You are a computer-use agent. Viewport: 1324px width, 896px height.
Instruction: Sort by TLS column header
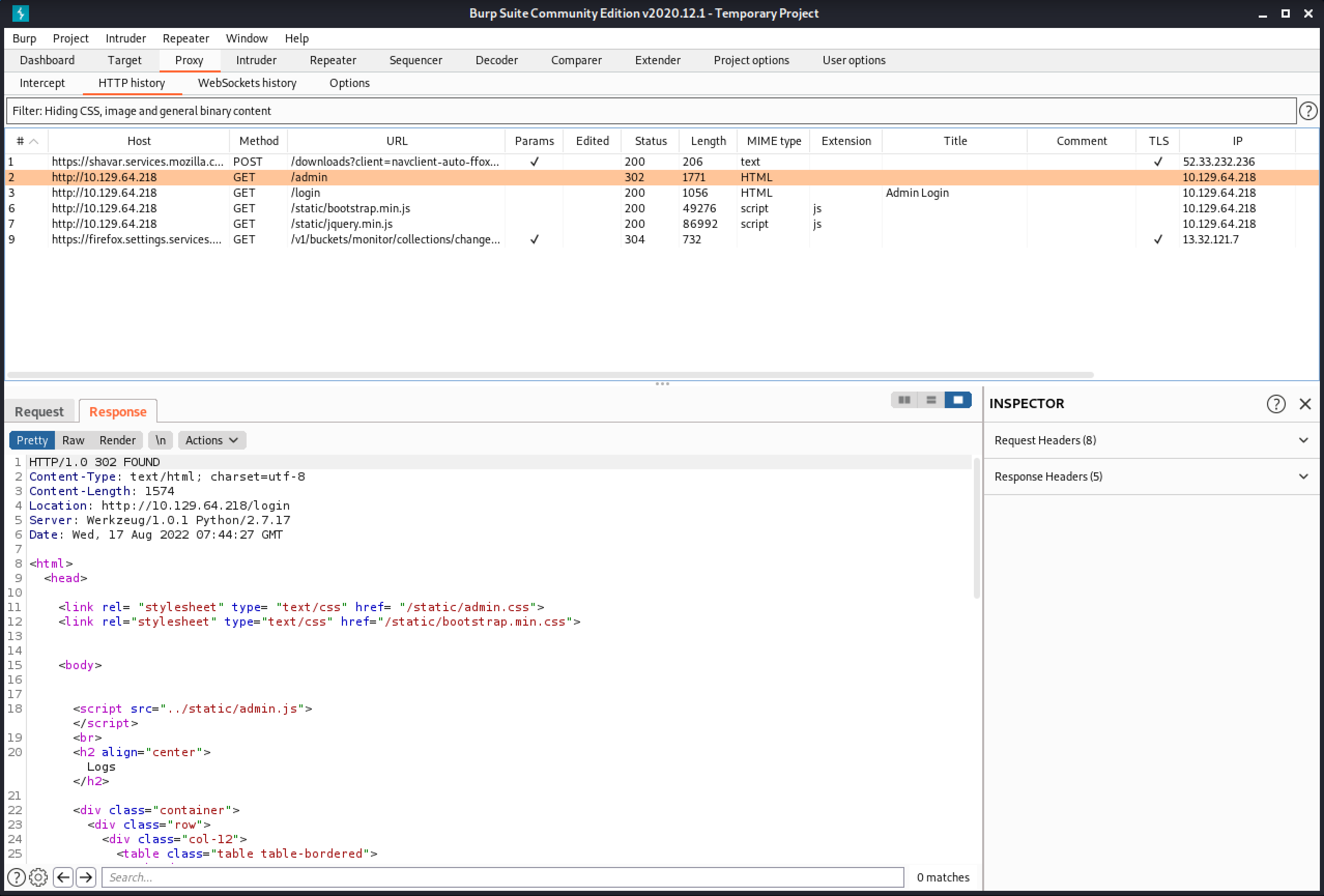[x=1158, y=141]
